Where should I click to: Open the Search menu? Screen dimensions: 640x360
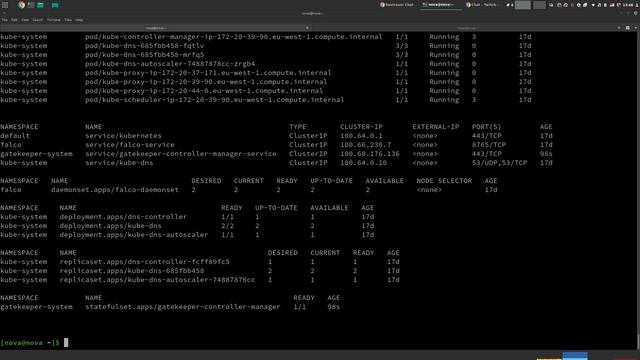click(x=38, y=20)
